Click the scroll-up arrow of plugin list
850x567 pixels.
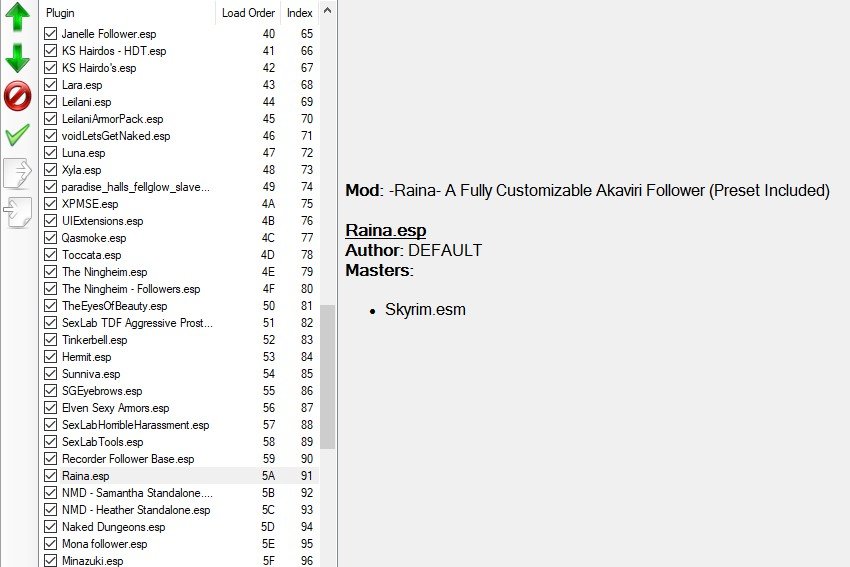(x=327, y=11)
